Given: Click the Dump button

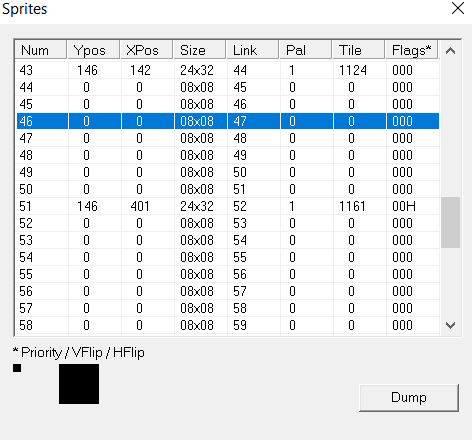Looking at the screenshot, I should (409, 398).
